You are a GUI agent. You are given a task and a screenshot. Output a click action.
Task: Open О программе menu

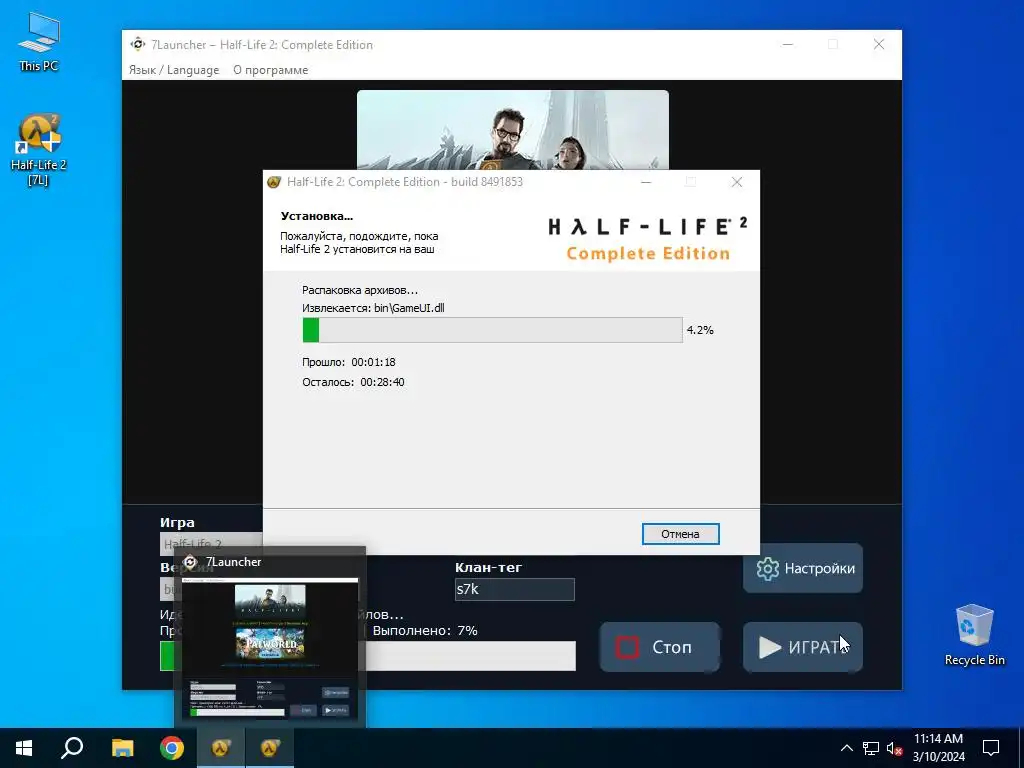coord(270,70)
